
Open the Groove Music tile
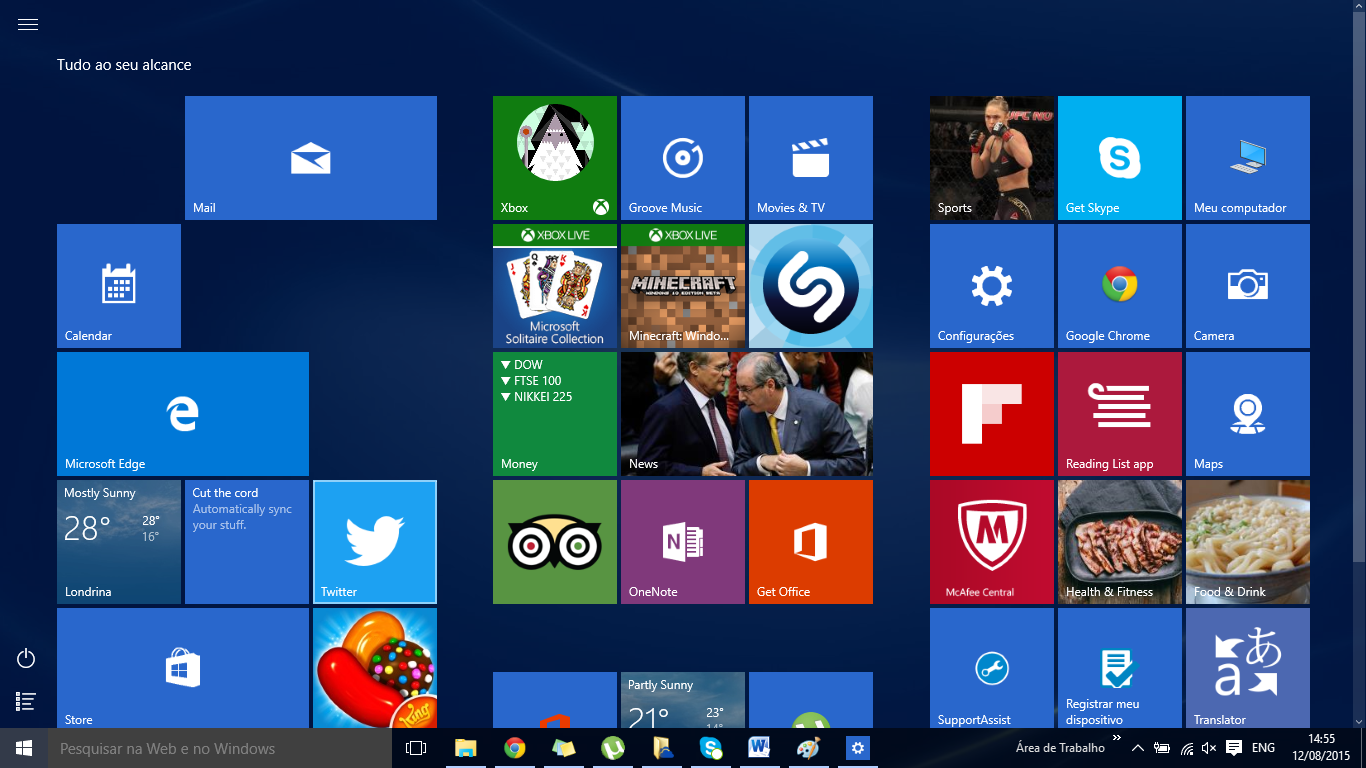tap(683, 158)
